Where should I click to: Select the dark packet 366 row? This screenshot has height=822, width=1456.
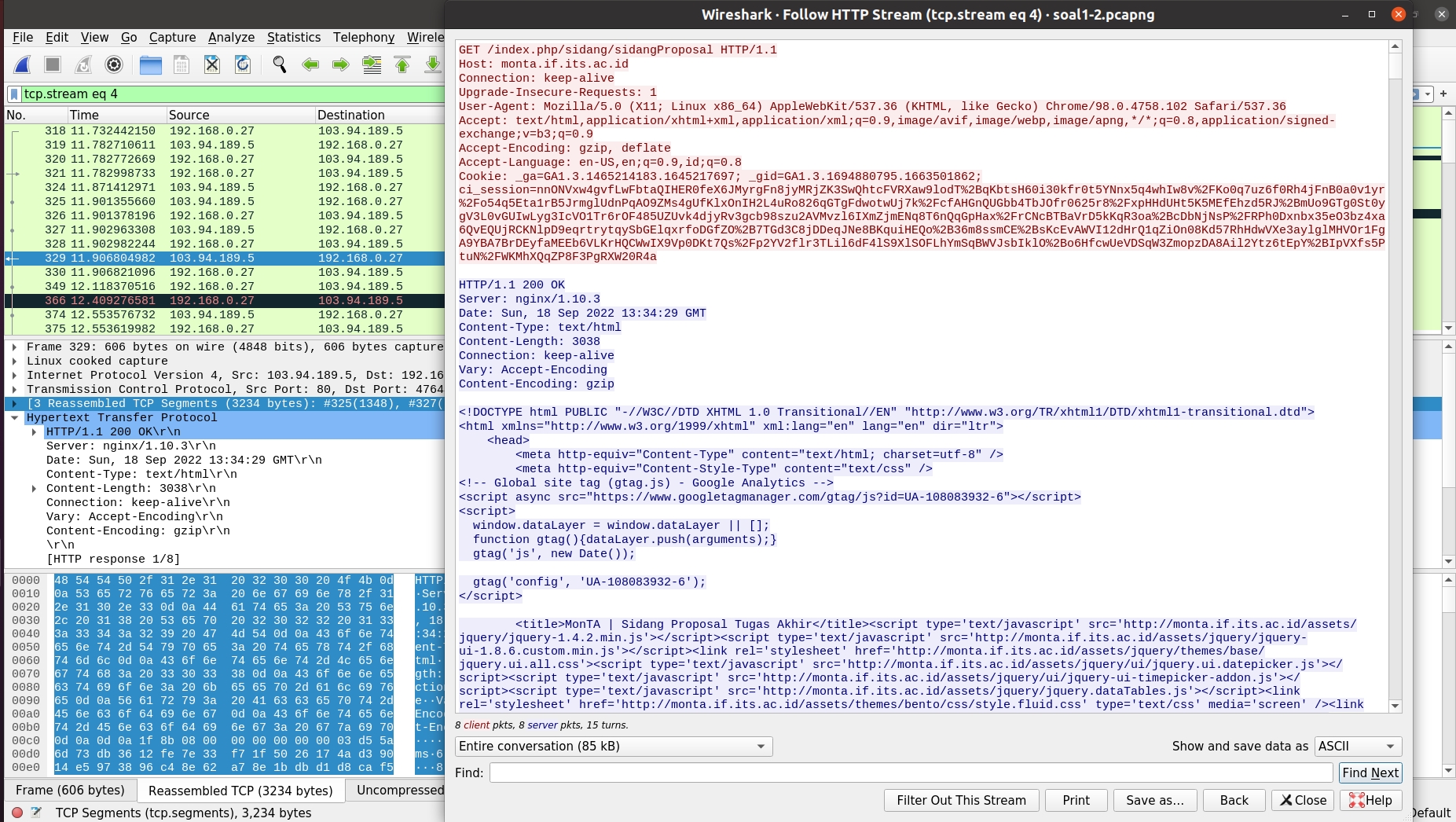[x=225, y=300]
